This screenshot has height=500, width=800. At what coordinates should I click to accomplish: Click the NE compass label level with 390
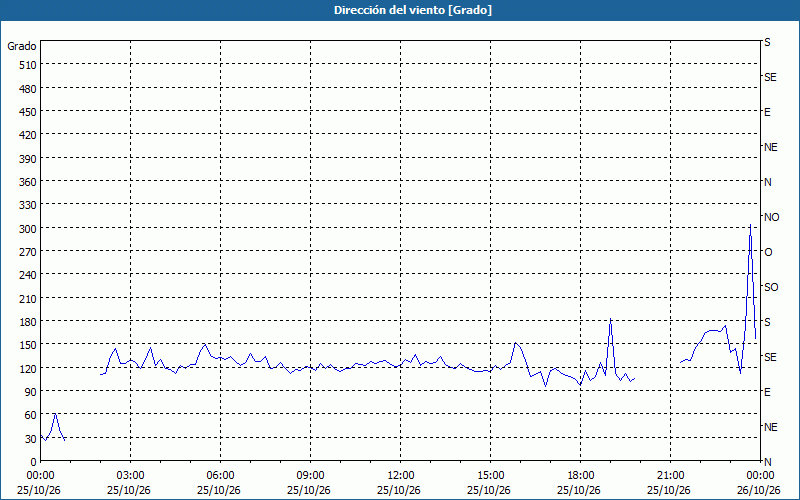point(770,147)
